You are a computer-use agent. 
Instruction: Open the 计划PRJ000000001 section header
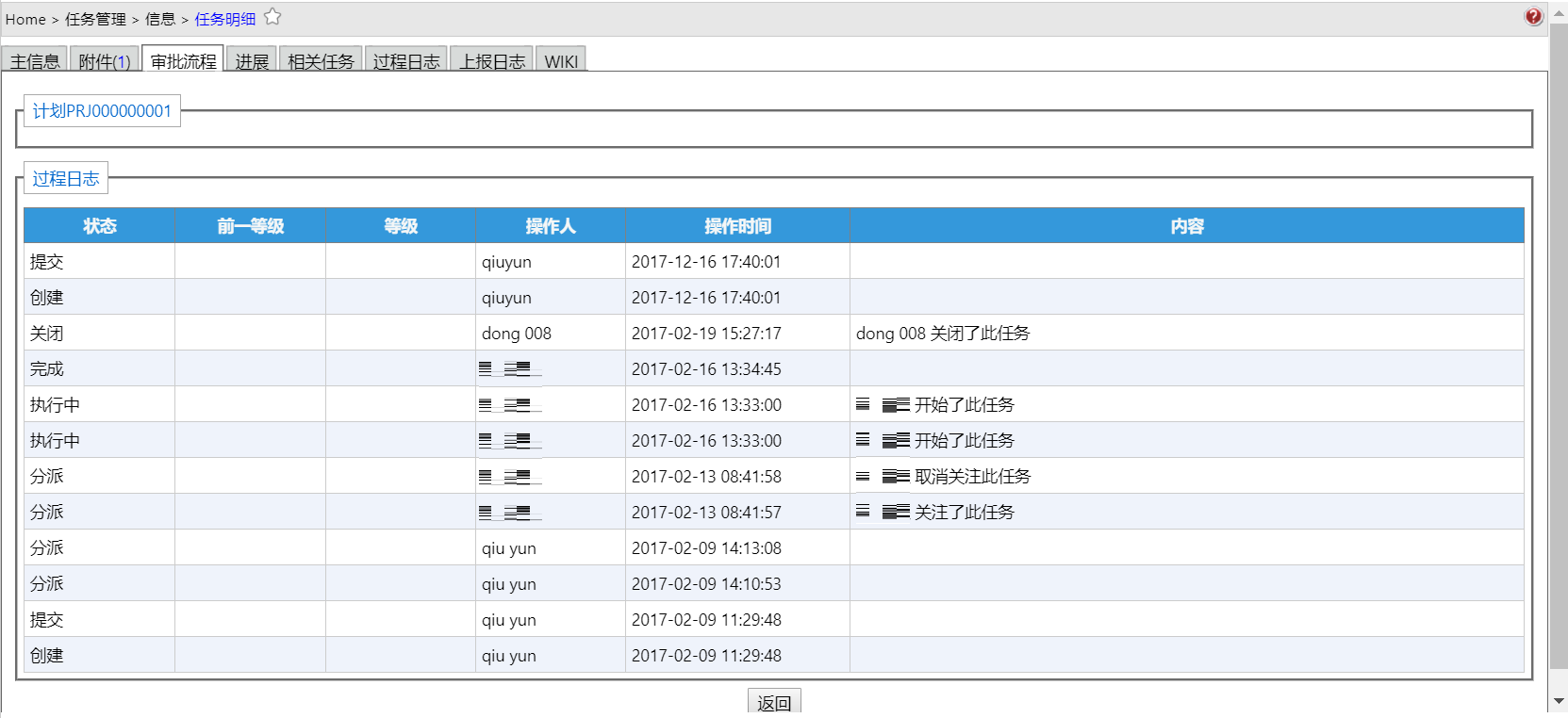(x=102, y=111)
